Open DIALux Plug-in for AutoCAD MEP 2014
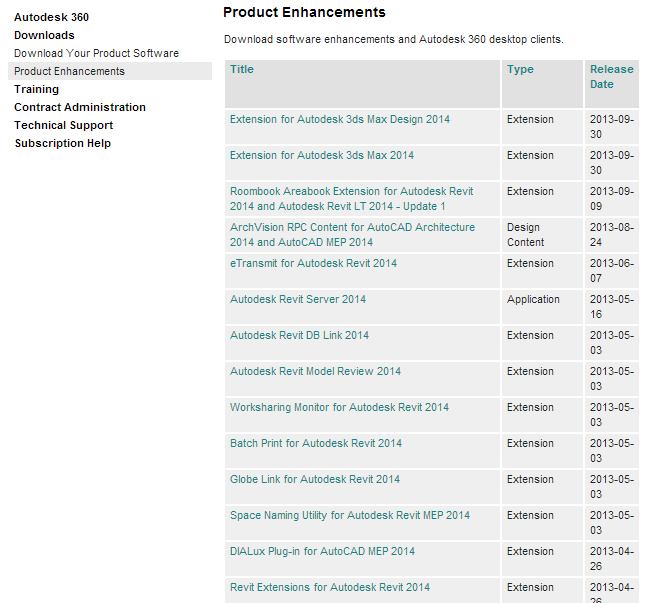 pyautogui.click(x=322, y=551)
